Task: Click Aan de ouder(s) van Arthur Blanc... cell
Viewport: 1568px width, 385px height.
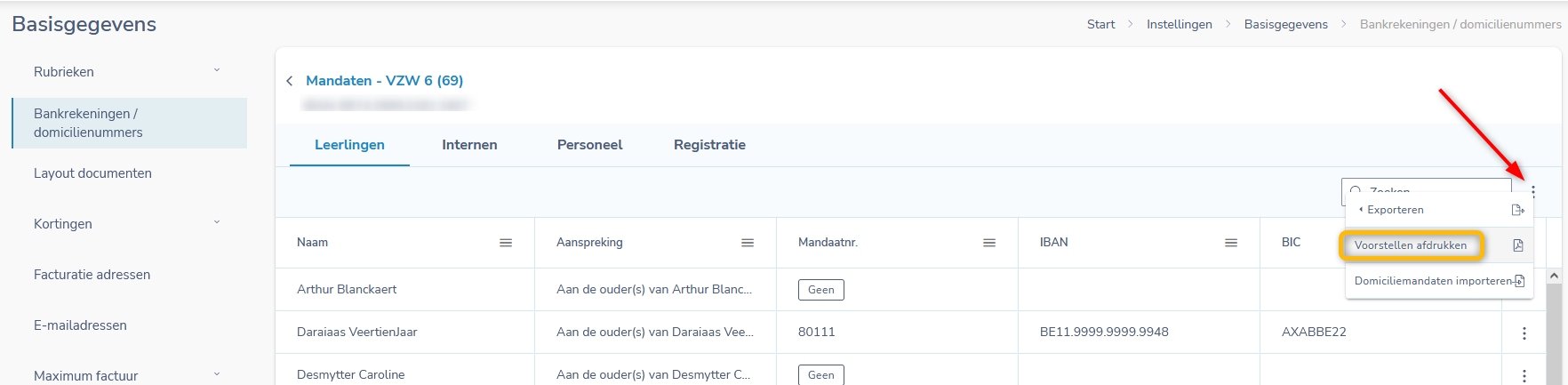Action: point(654,290)
